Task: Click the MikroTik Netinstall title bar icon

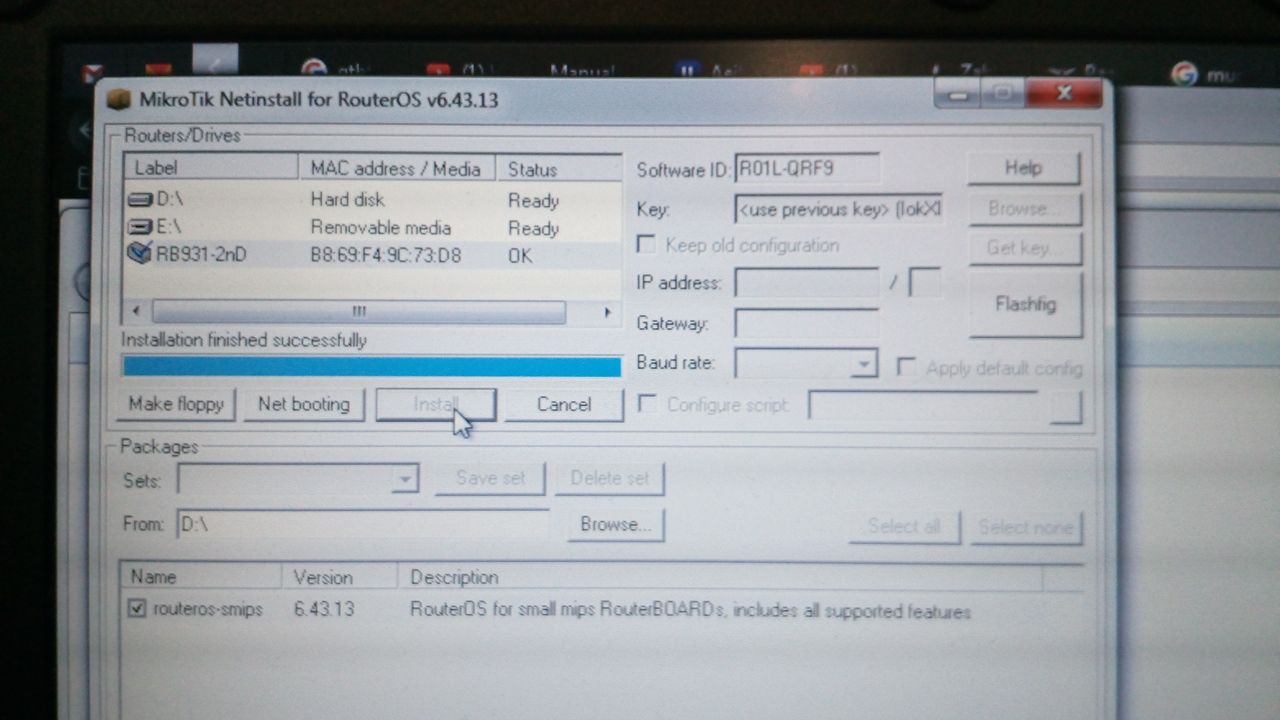Action: tap(119, 100)
